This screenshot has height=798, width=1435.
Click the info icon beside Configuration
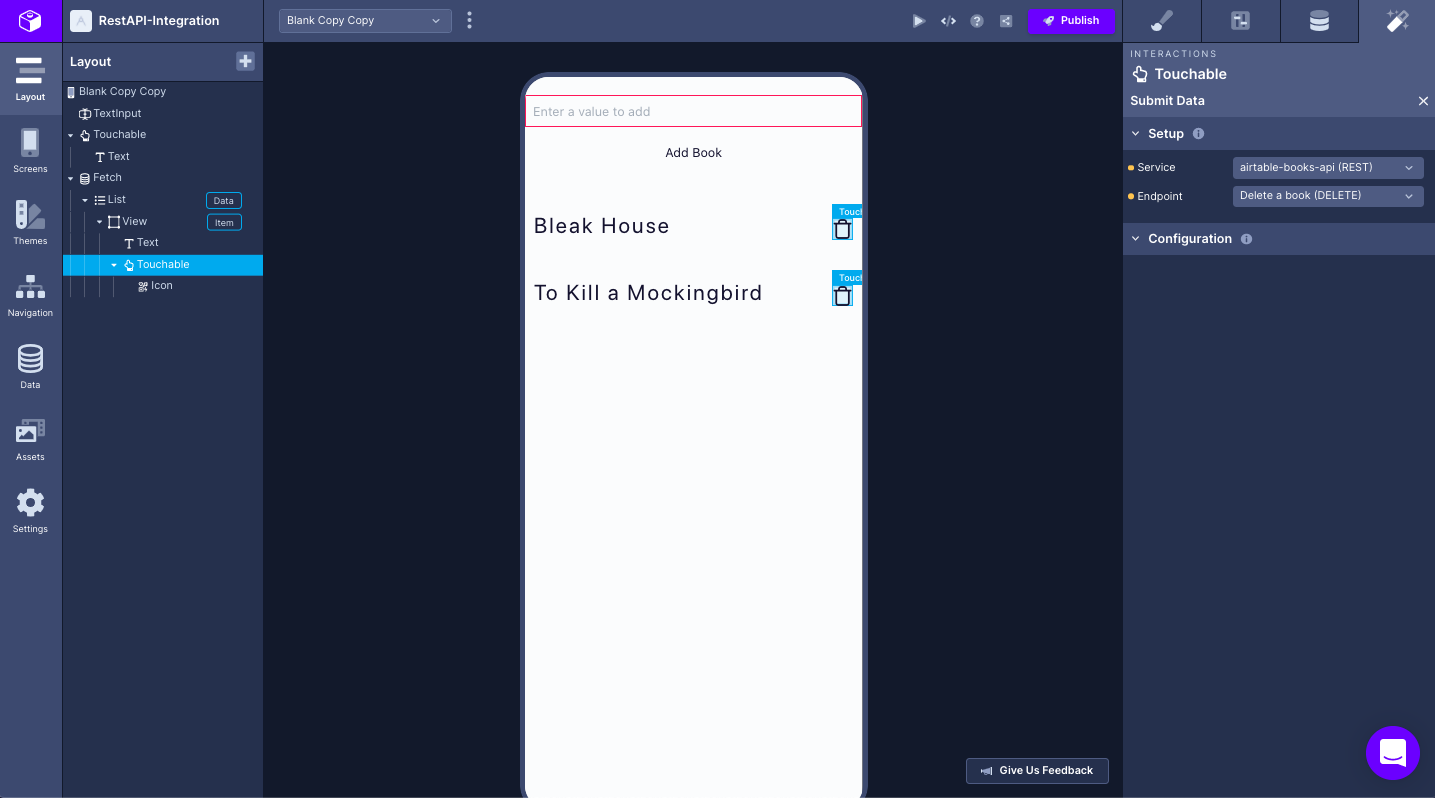click(1246, 239)
